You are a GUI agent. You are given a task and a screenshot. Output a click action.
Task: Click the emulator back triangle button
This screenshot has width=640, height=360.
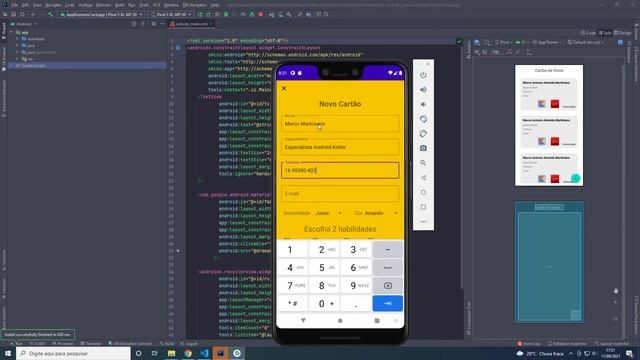click(x=423, y=178)
